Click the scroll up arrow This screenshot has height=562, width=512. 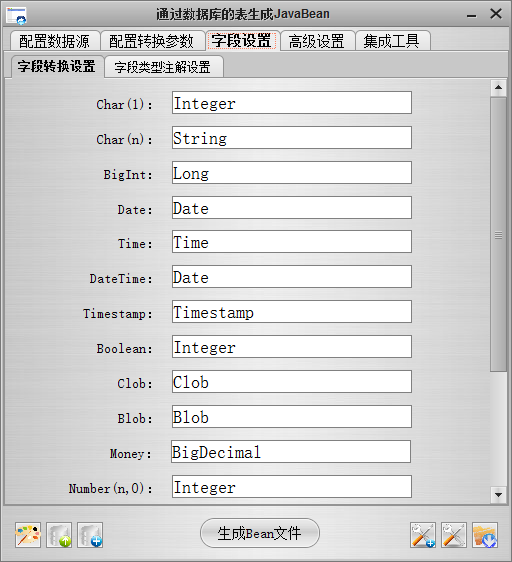(x=498, y=88)
